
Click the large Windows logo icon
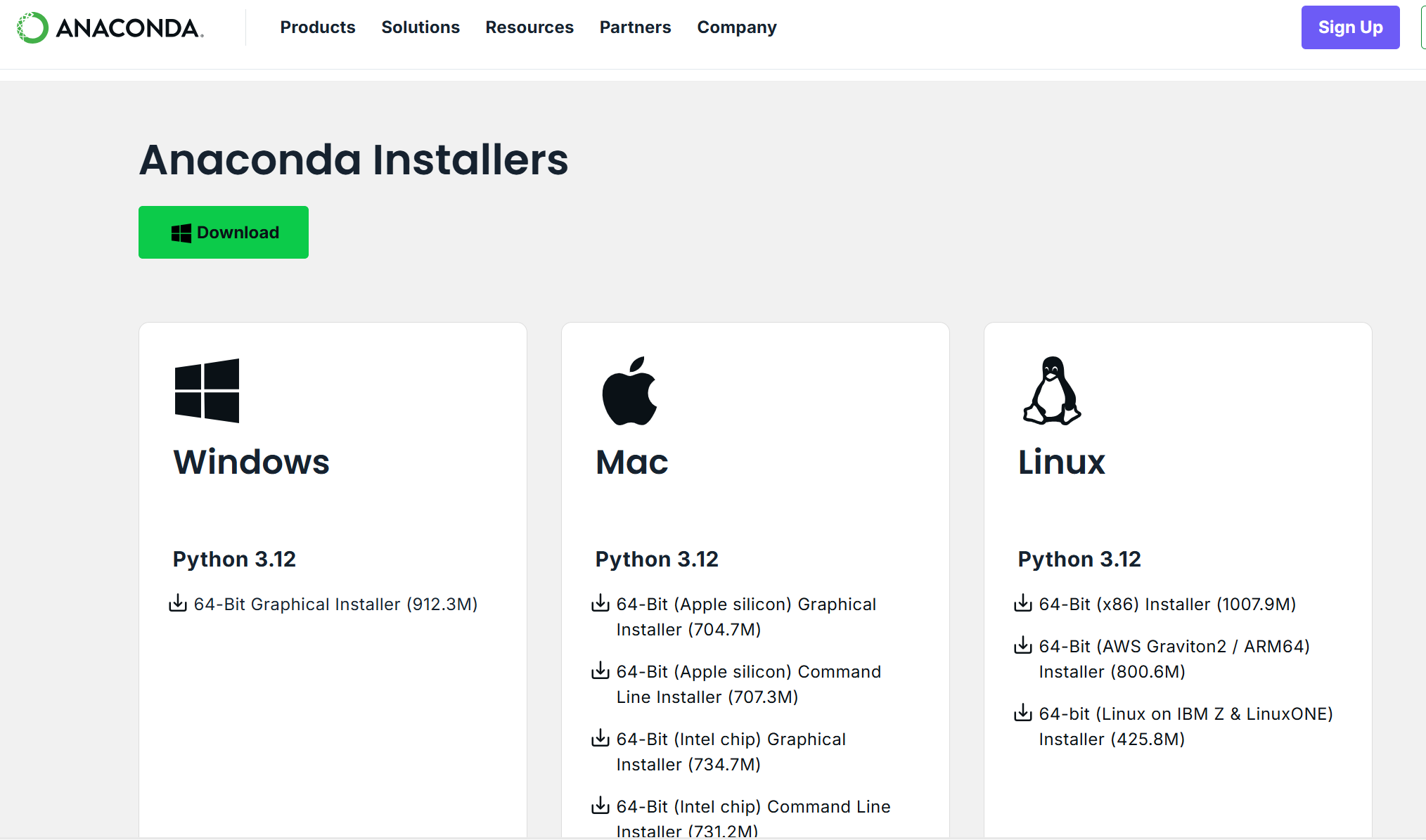[x=207, y=391]
